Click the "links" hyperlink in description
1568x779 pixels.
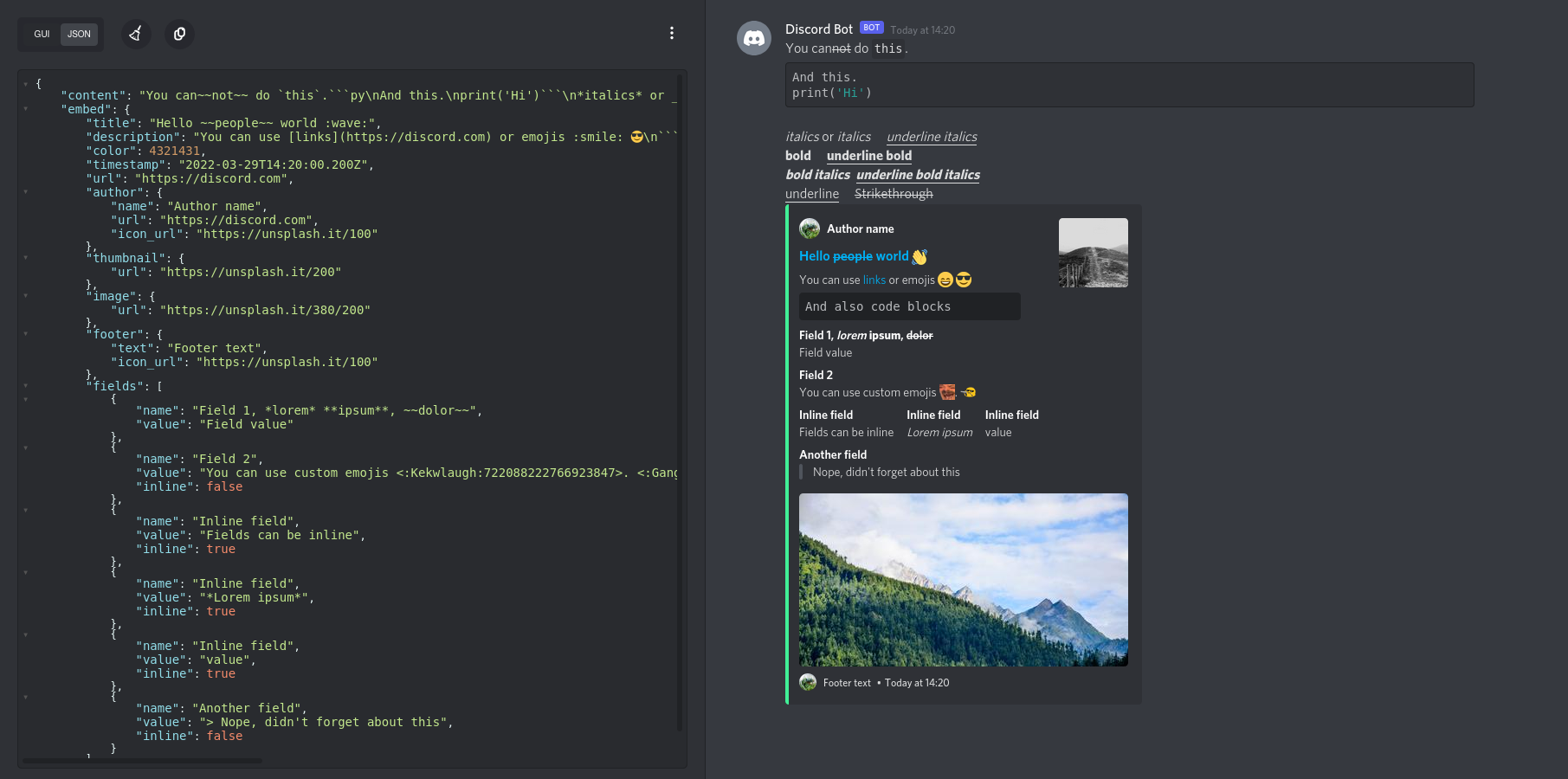coord(874,280)
